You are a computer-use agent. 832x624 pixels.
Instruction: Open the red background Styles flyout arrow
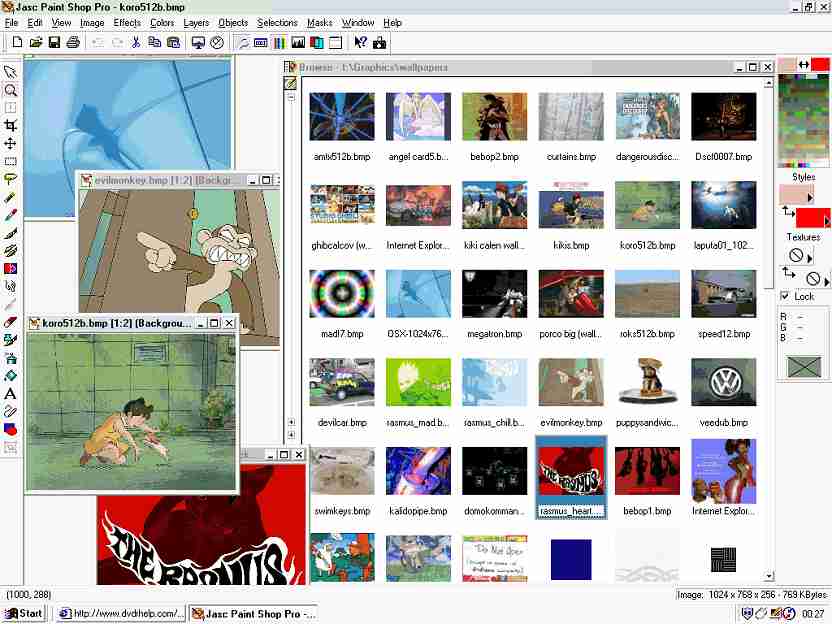827,221
